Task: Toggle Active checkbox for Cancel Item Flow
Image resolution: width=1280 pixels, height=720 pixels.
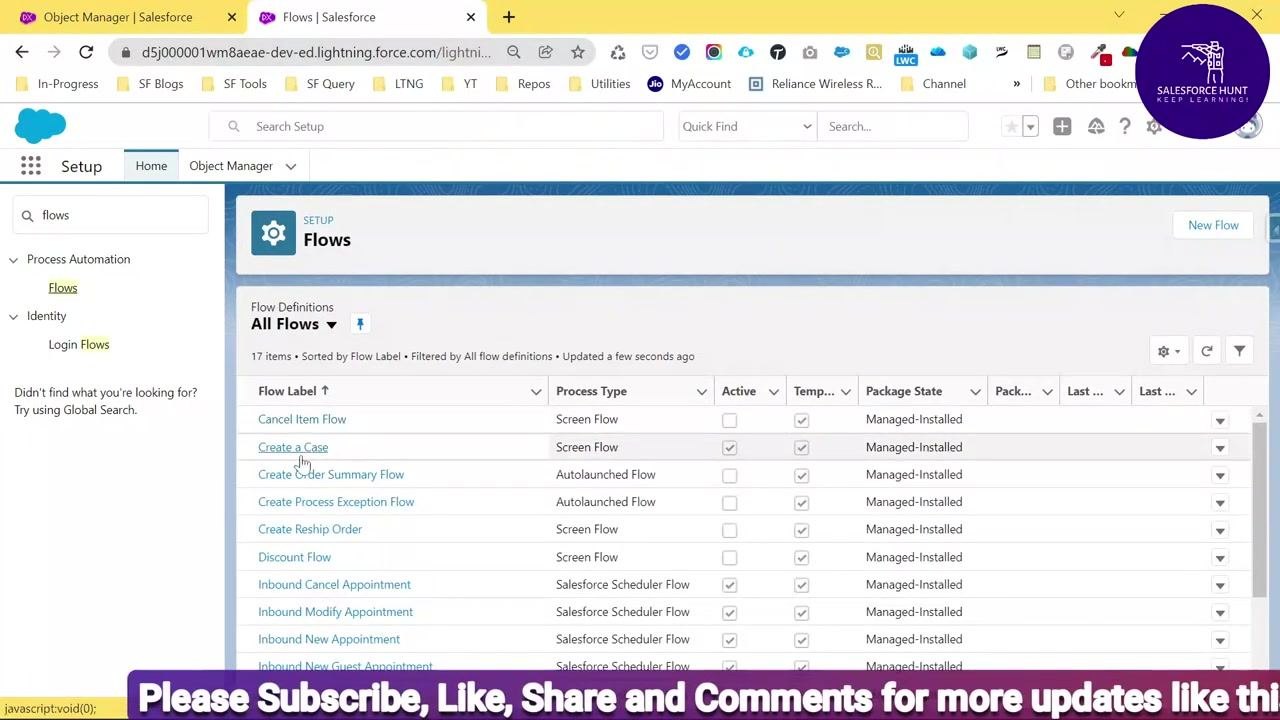Action: click(730, 421)
